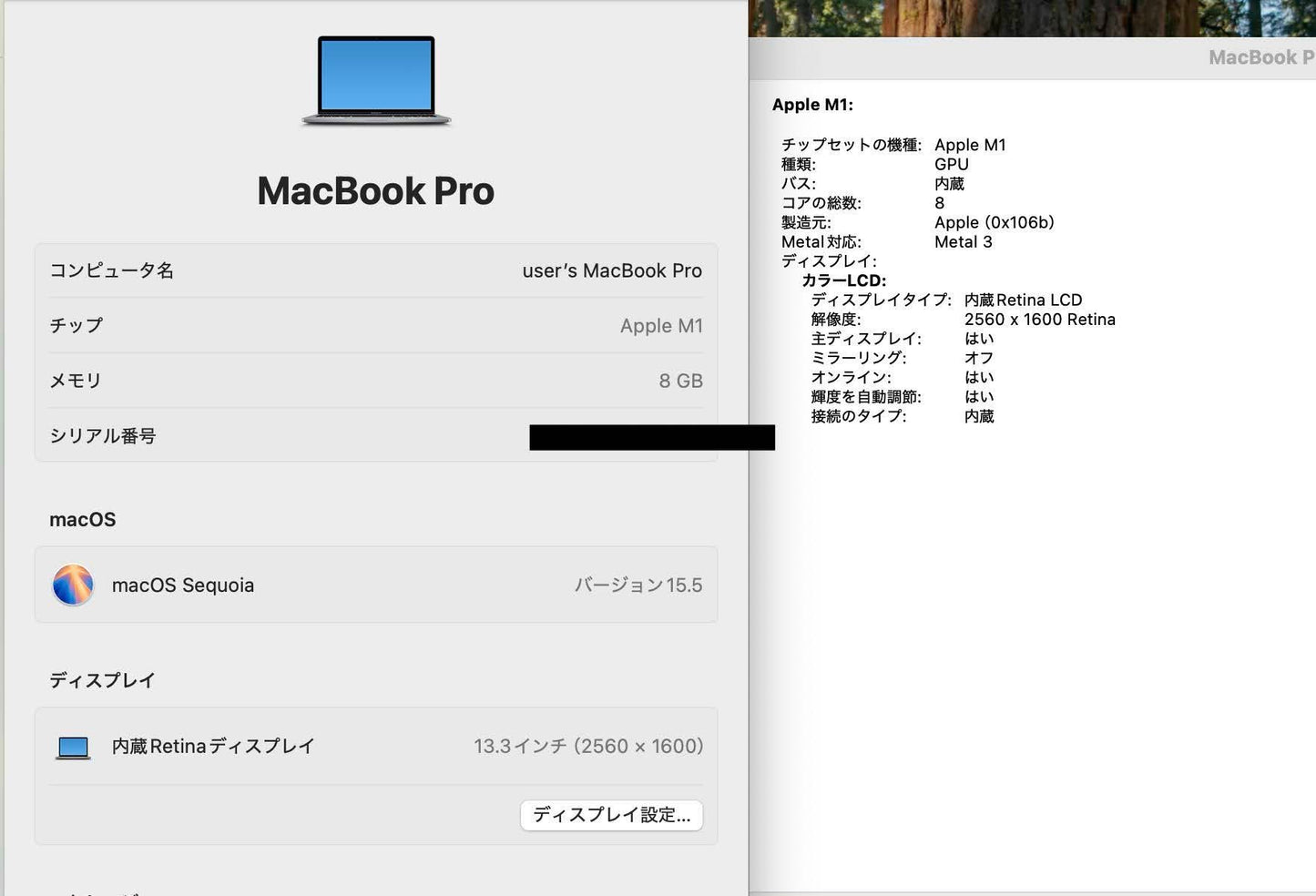
Task: Click the macOS Sequoia name text
Action: click(x=183, y=585)
